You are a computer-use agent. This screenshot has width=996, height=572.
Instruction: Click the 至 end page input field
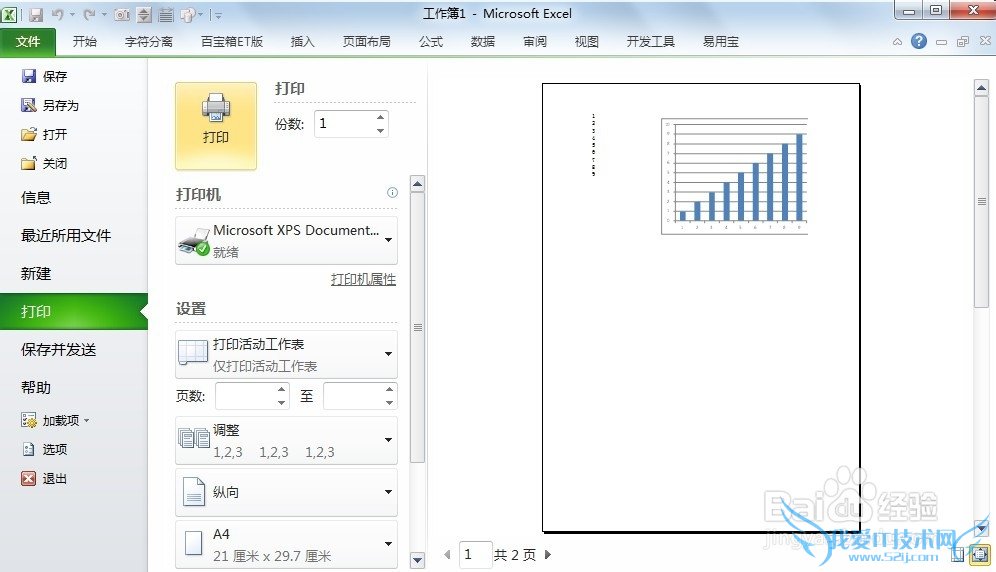point(353,396)
